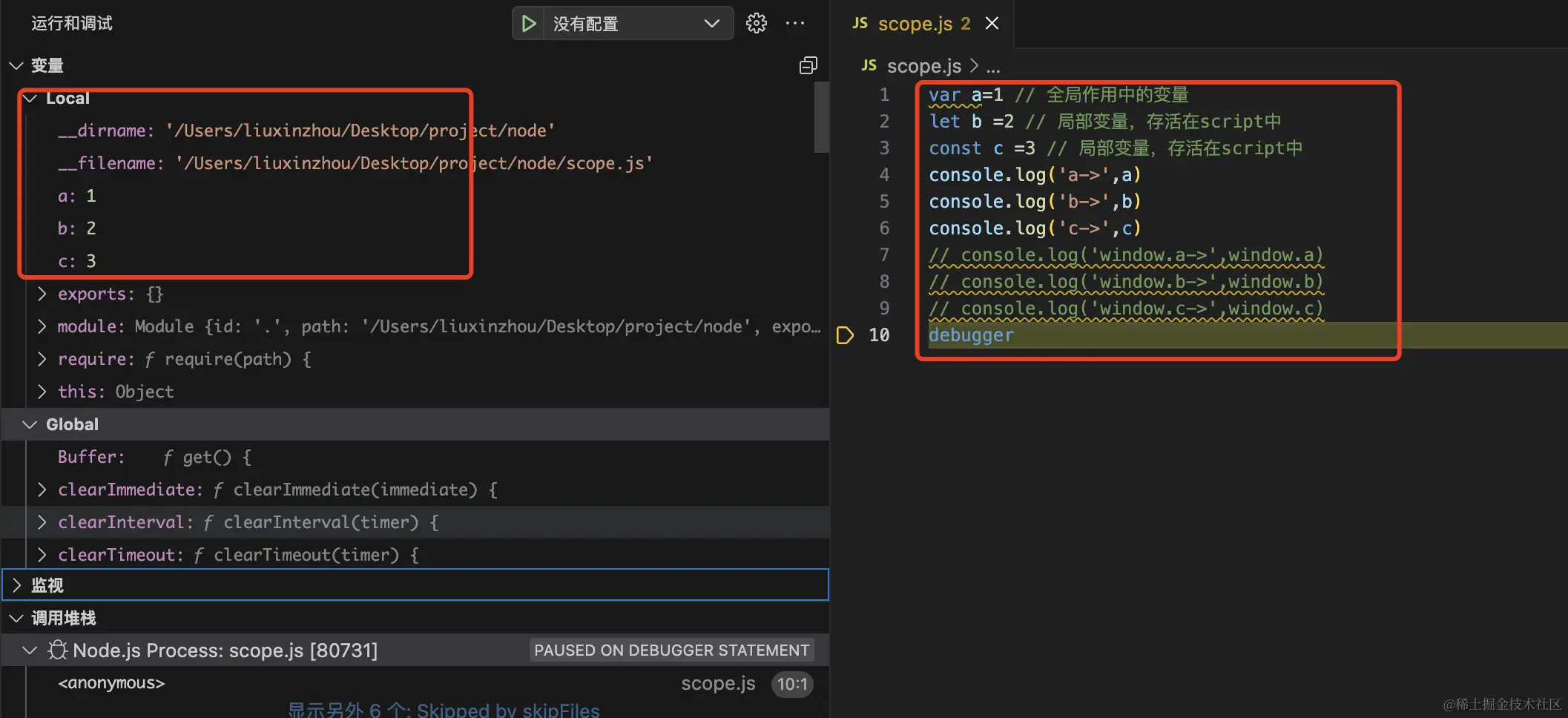The width and height of the screenshot is (1568, 718).
Task: Expand the module variable
Action: (42, 327)
